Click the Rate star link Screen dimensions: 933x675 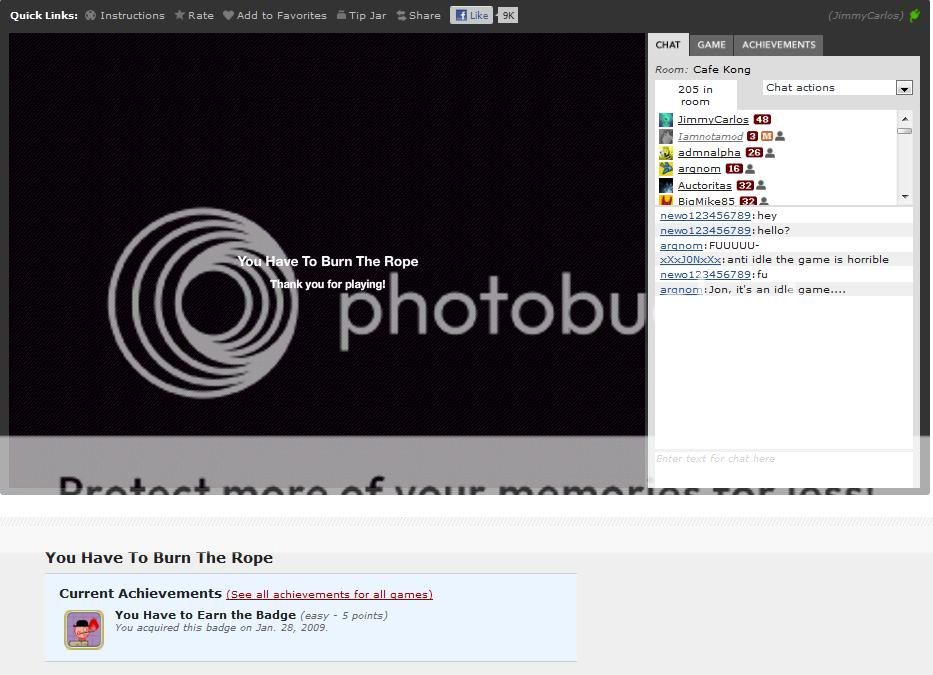pyautogui.click(x=194, y=15)
